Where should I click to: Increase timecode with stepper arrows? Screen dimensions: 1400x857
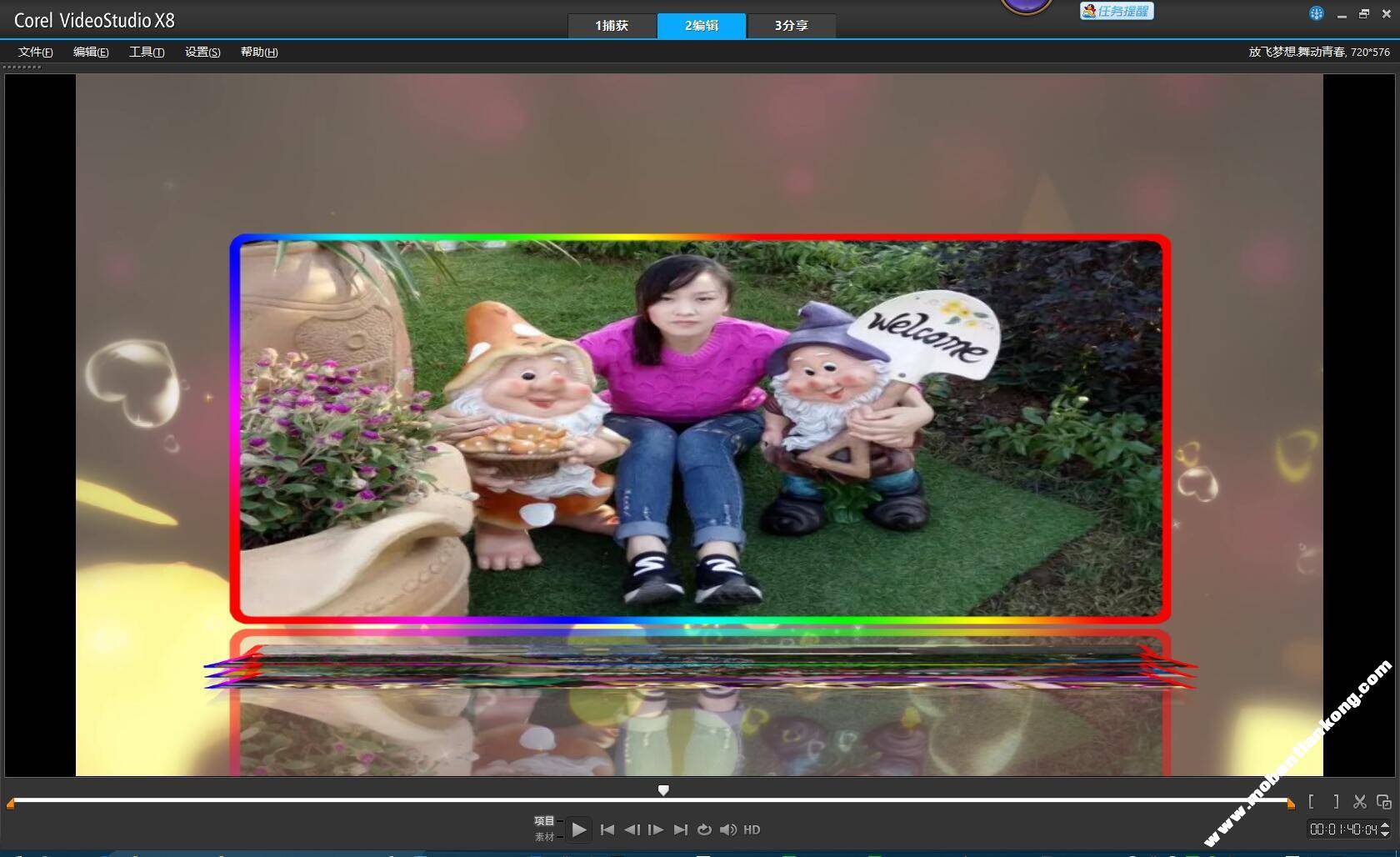[1385, 825]
